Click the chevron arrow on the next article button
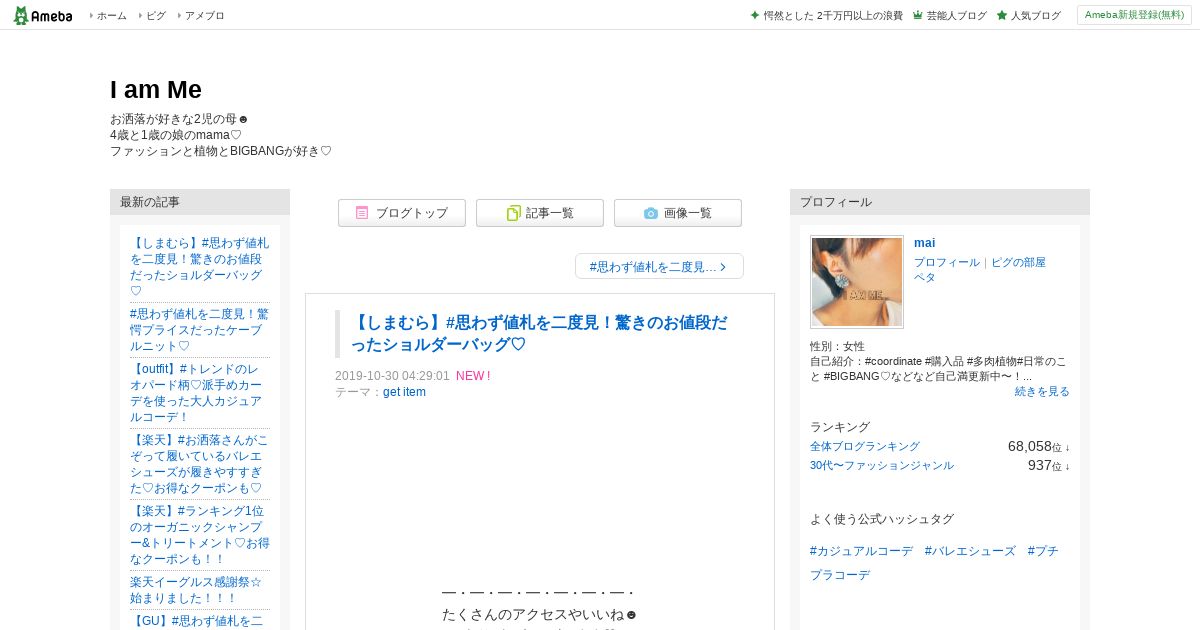The height and width of the screenshot is (630, 1200). pos(723,267)
